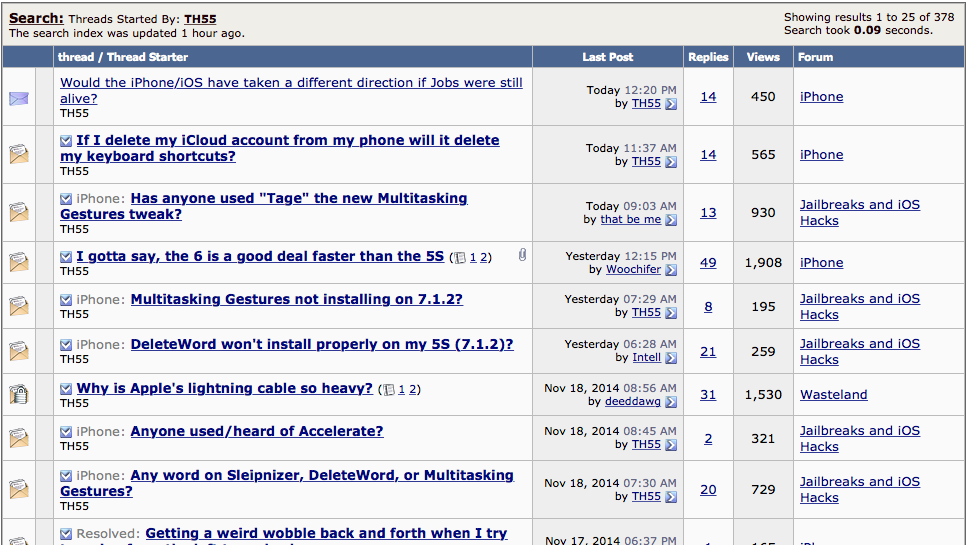Open the Sleipnizer, DeleteWord, Multitasking Gestures thread
970x545 pixels.
(287, 483)
